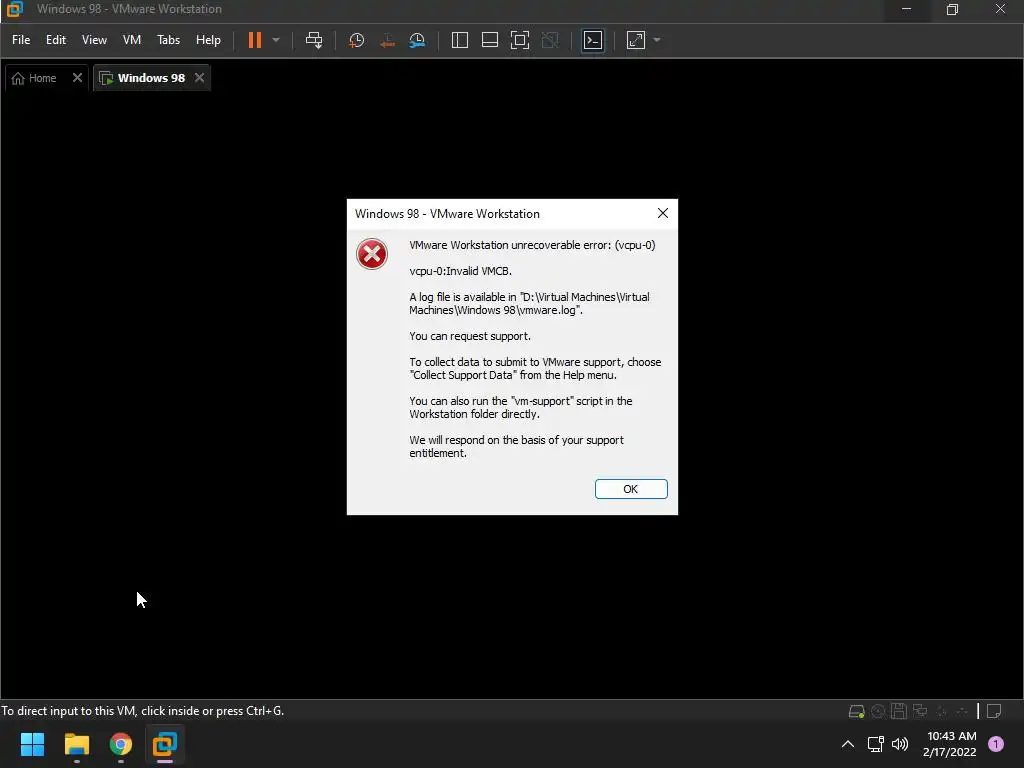Viewport: 1024px width, 768px height.
Task: Open File Explorer from the taskbar
Action: (x=76, y=744)
